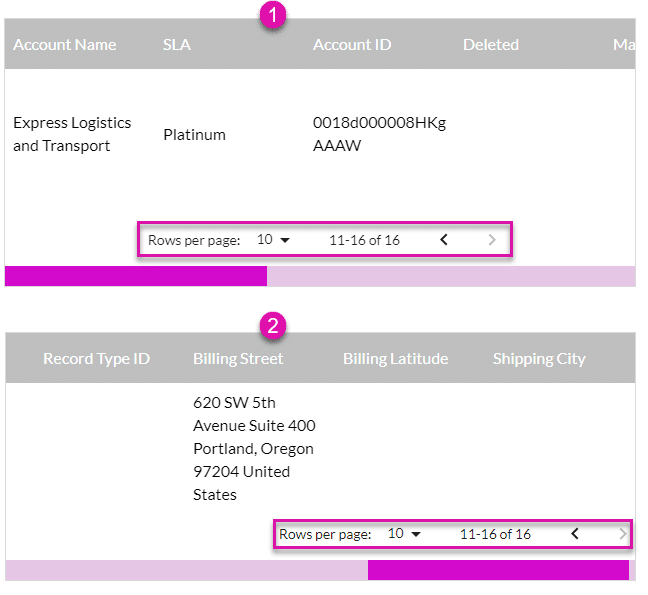
Task: Click the second table's horizontal scrollbar thumb
Action: click(498, 570)
